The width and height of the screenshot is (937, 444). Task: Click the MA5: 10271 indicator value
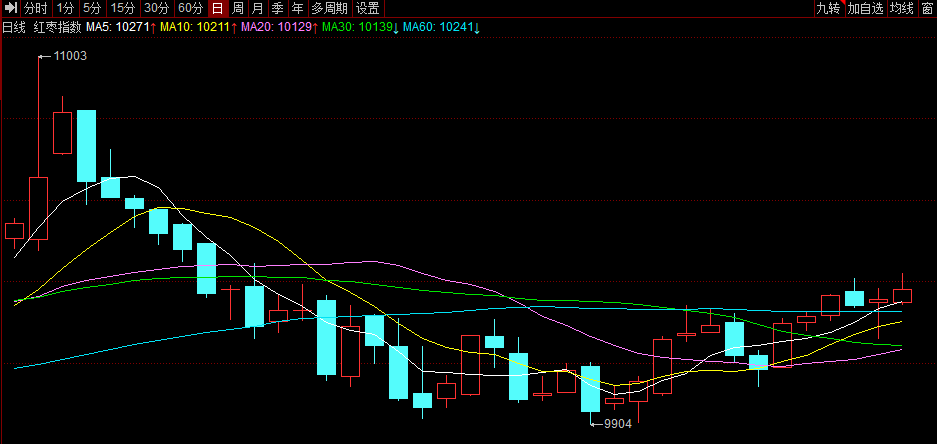[x=121, y=27]
